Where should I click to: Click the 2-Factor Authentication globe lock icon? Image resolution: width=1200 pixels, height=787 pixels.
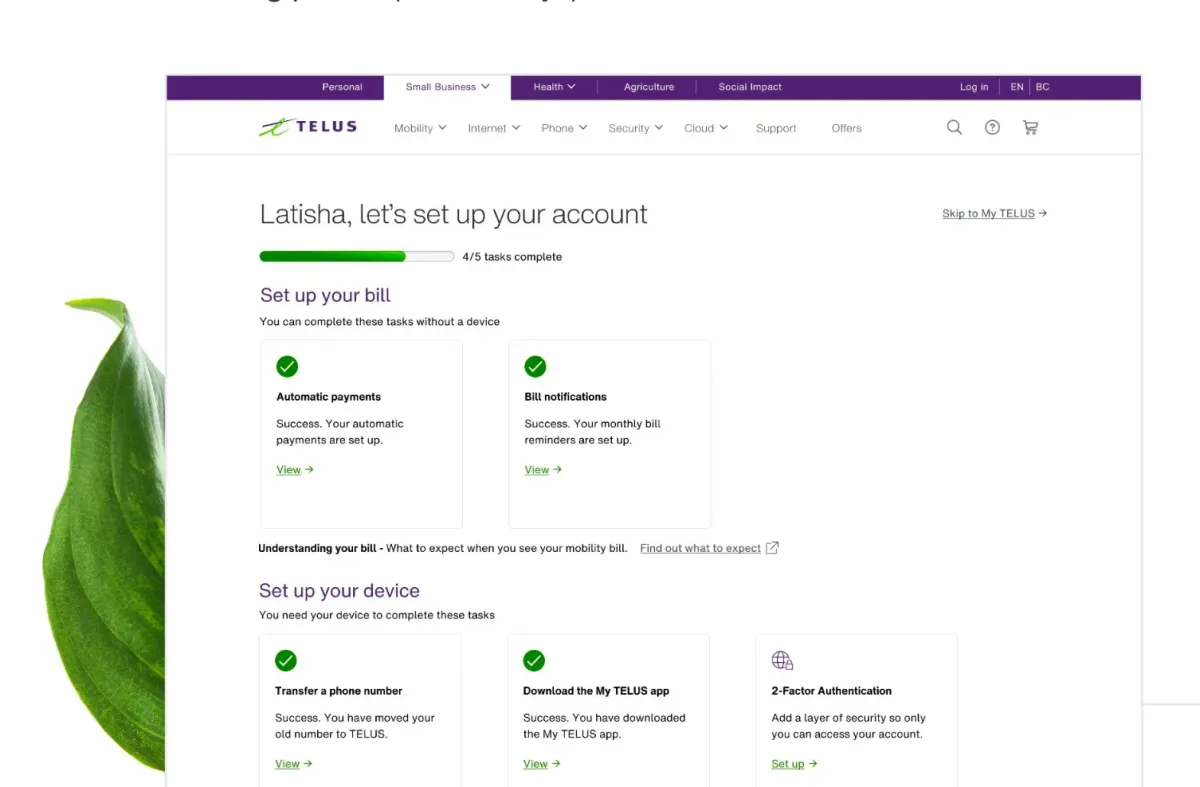[782, 660]
